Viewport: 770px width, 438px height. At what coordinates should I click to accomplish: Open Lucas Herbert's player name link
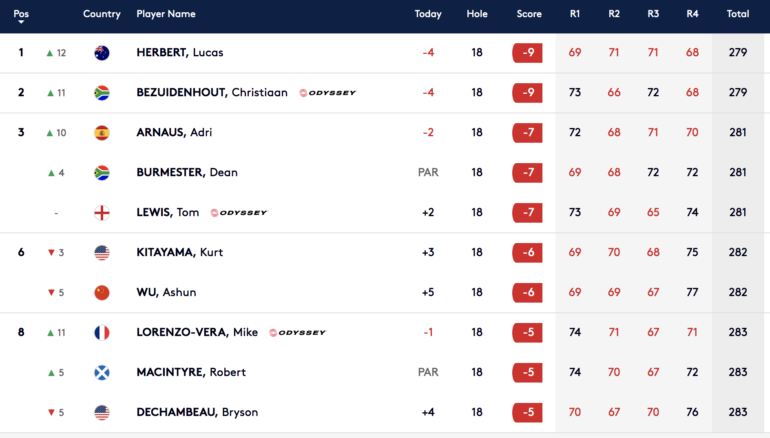180,53
